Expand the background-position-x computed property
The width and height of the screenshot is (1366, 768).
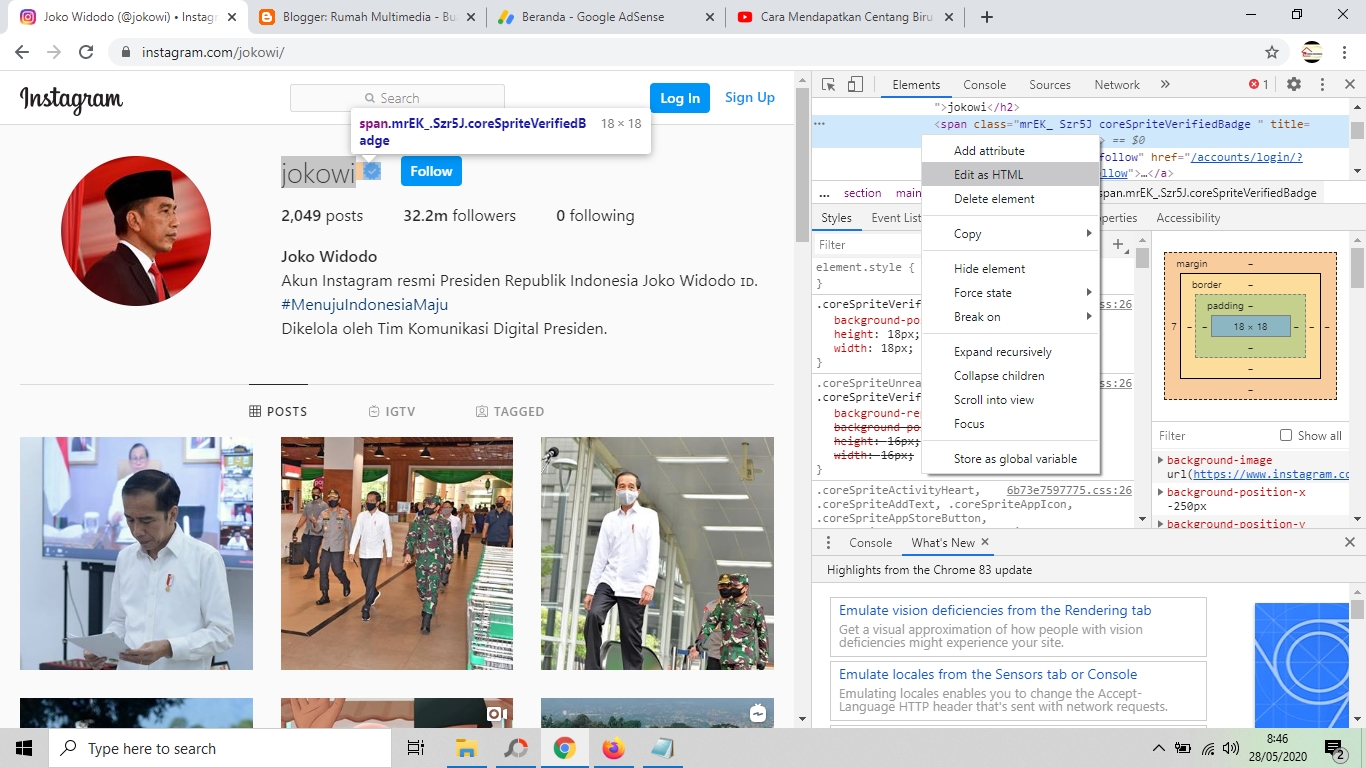(x=1161, y=492)
